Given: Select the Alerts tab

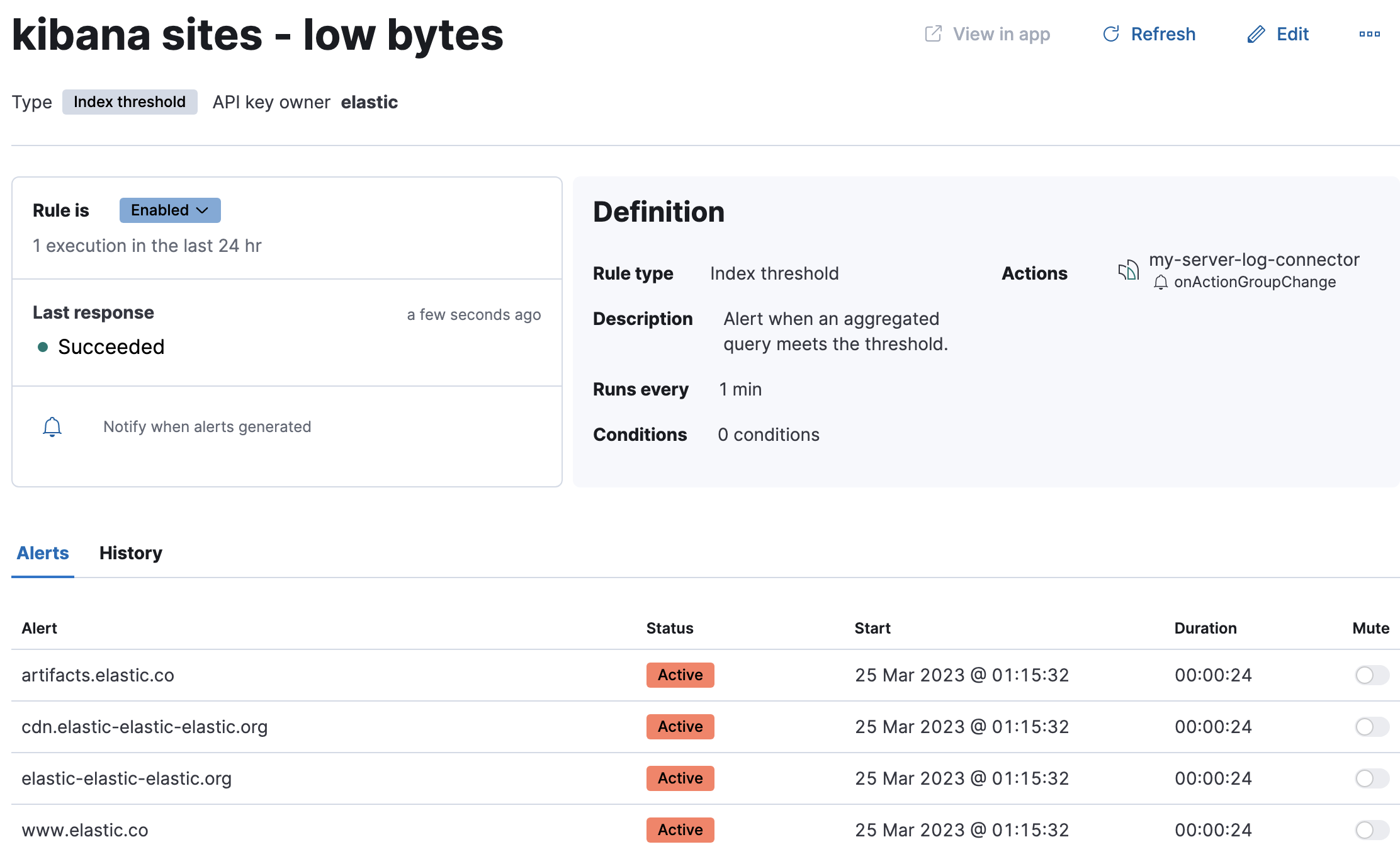Looking at the screenshot, I should point(43,553).
